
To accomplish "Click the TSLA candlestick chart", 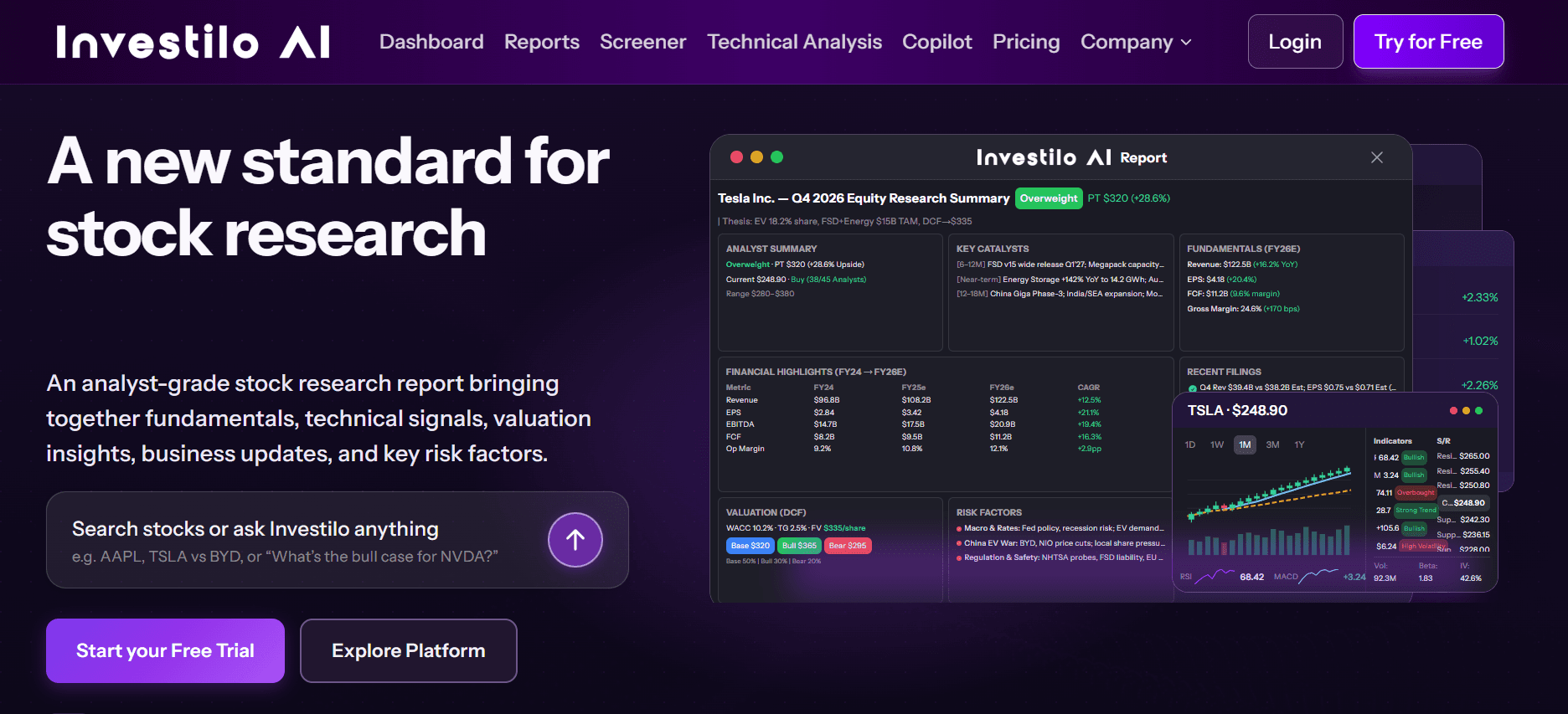I will (x=1269, y=494).
